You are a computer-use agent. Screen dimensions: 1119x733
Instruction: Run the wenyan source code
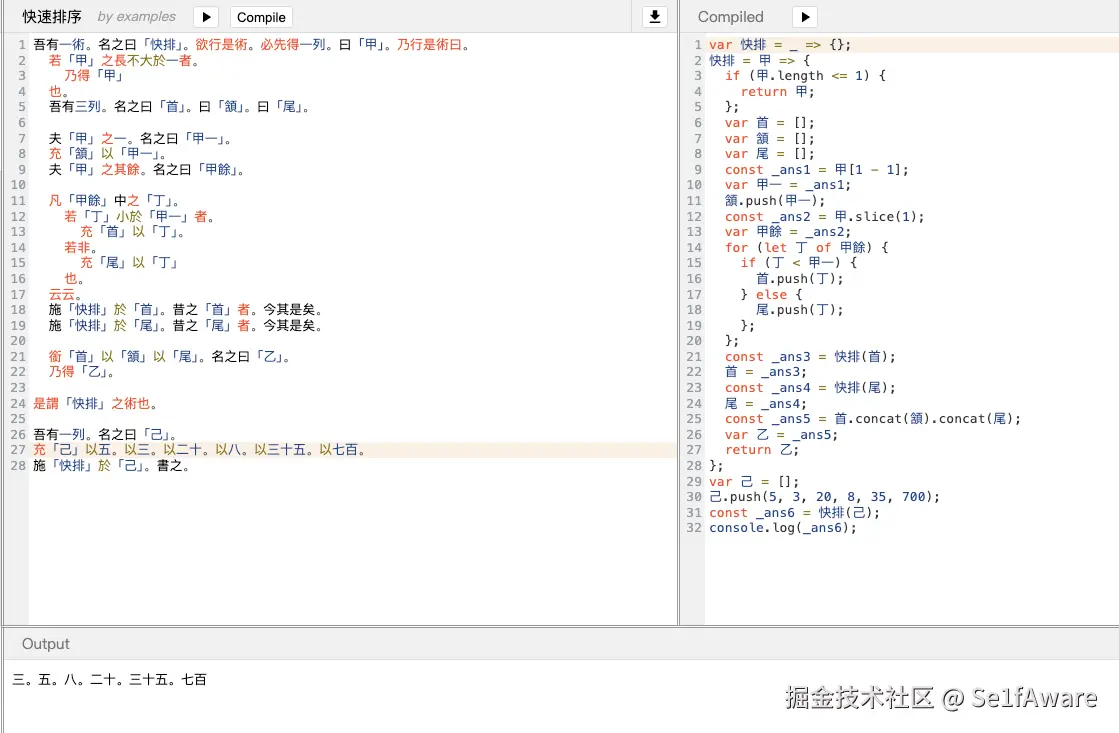(x=206, y=17)
